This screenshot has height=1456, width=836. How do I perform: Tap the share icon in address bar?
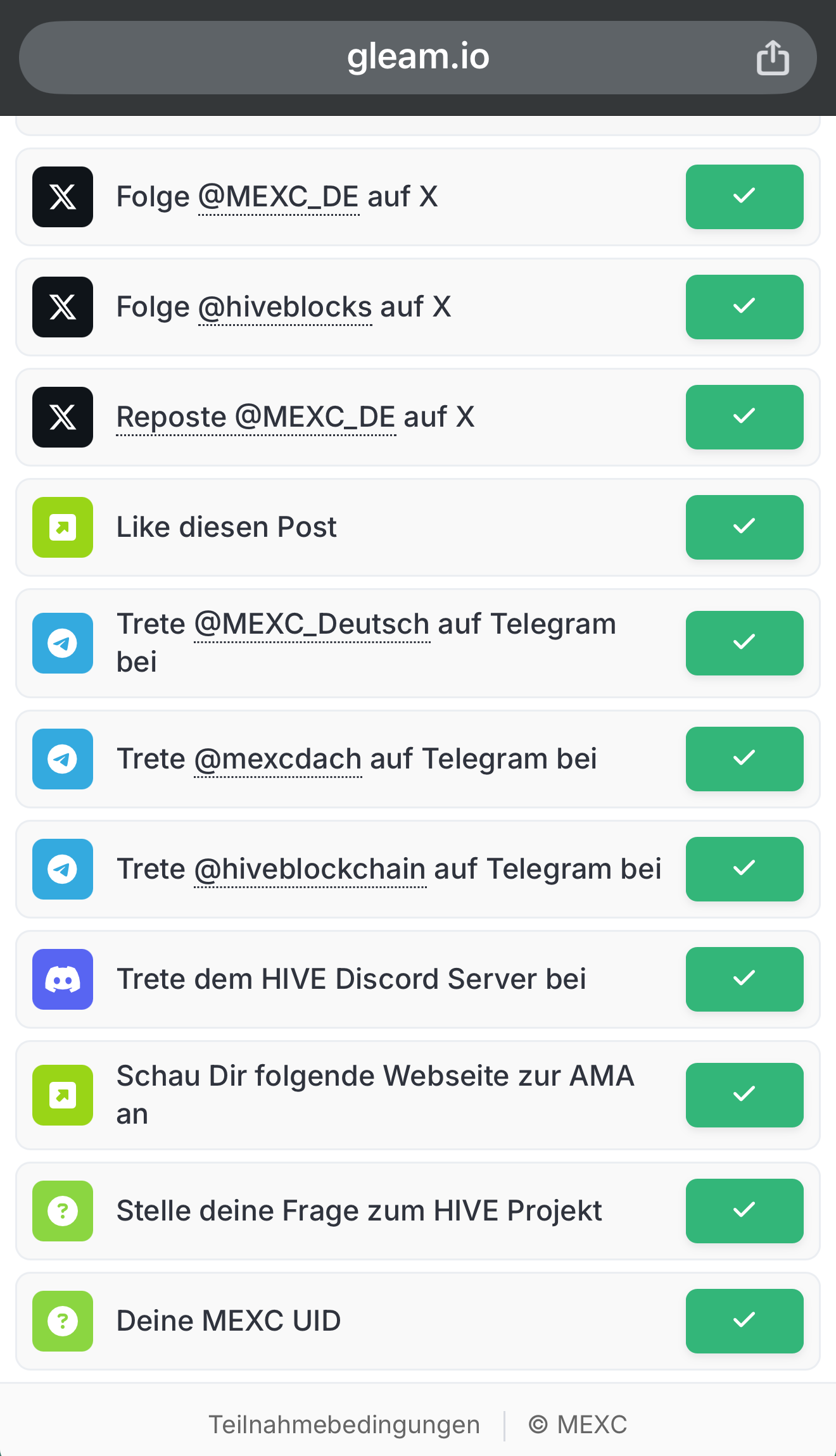point(773,58)
